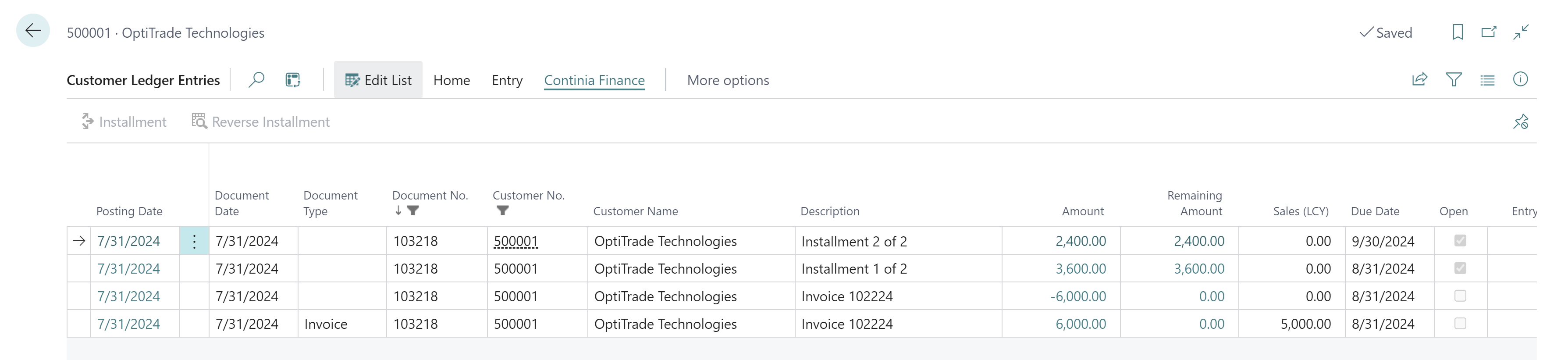Select the Installment 2 of 2 description cell
1568x360 pixels.
898,241
